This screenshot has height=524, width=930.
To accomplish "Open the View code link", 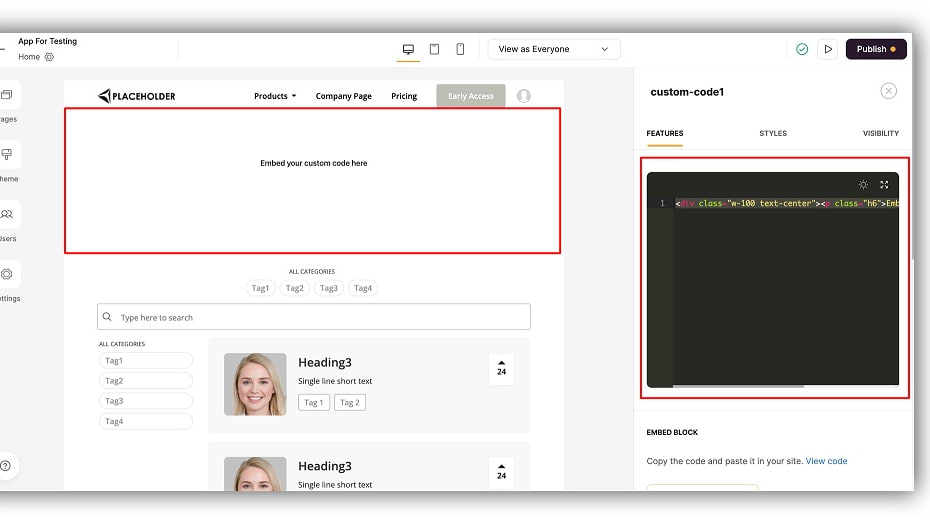I will coord(826,461).
